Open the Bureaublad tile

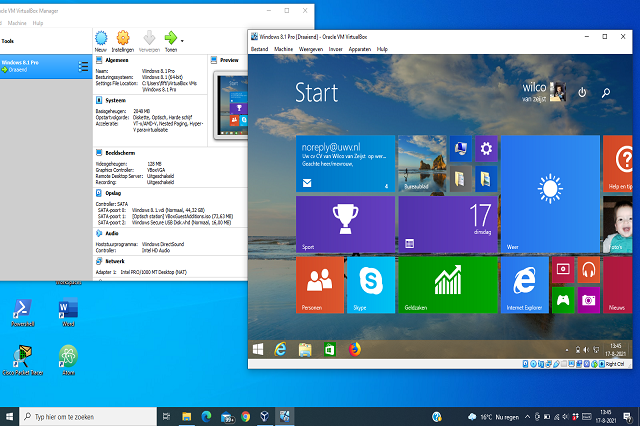tap(422, 164)
